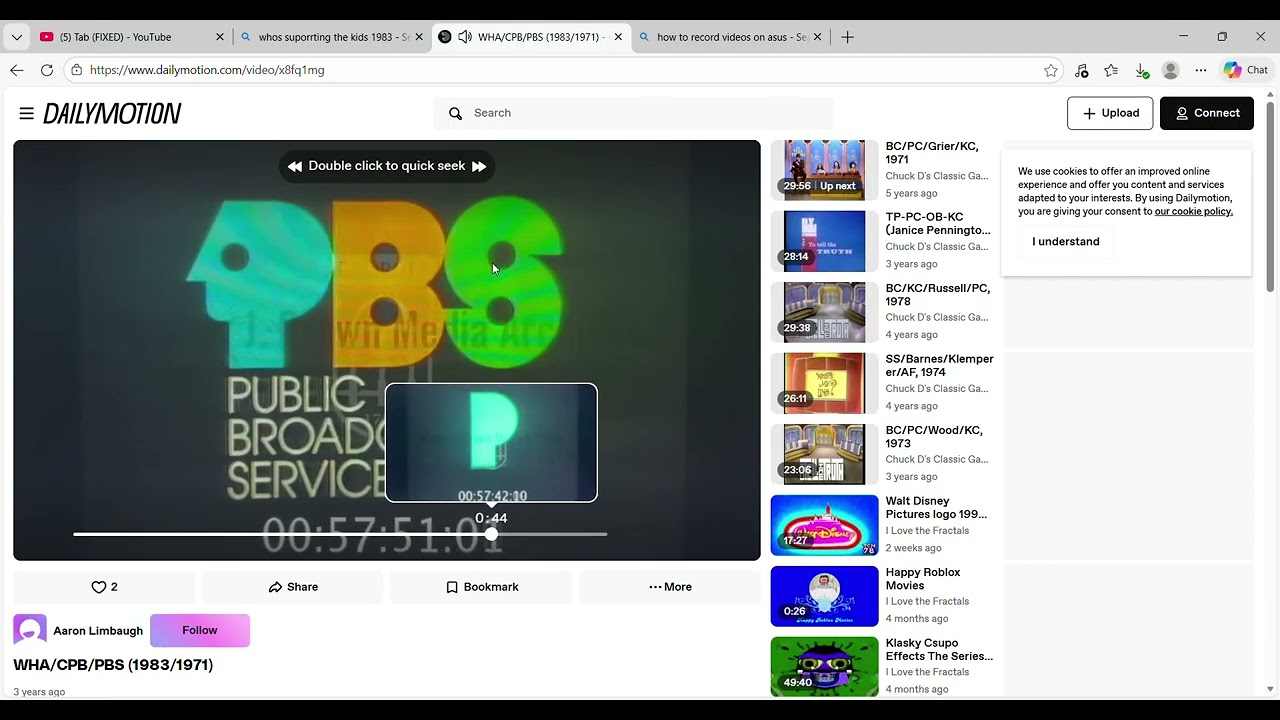Like the video with heart icon

(104, 587)
